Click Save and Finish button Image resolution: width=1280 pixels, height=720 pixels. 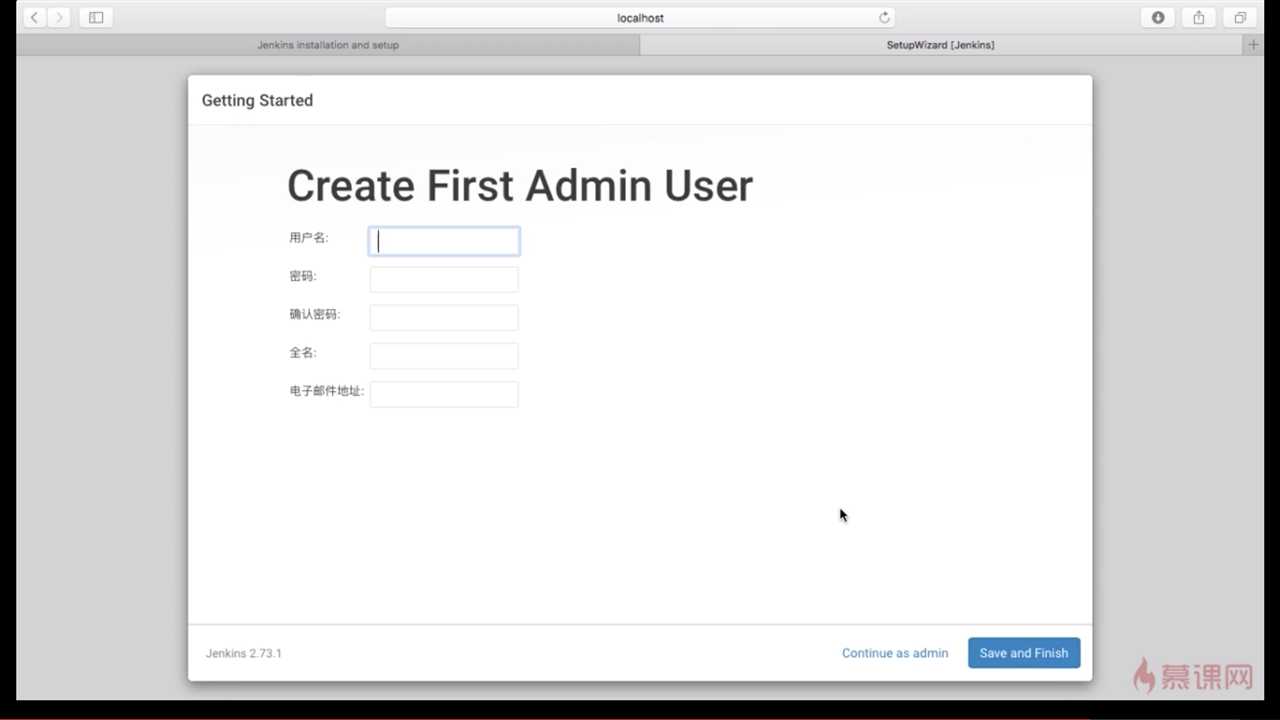1024,653
